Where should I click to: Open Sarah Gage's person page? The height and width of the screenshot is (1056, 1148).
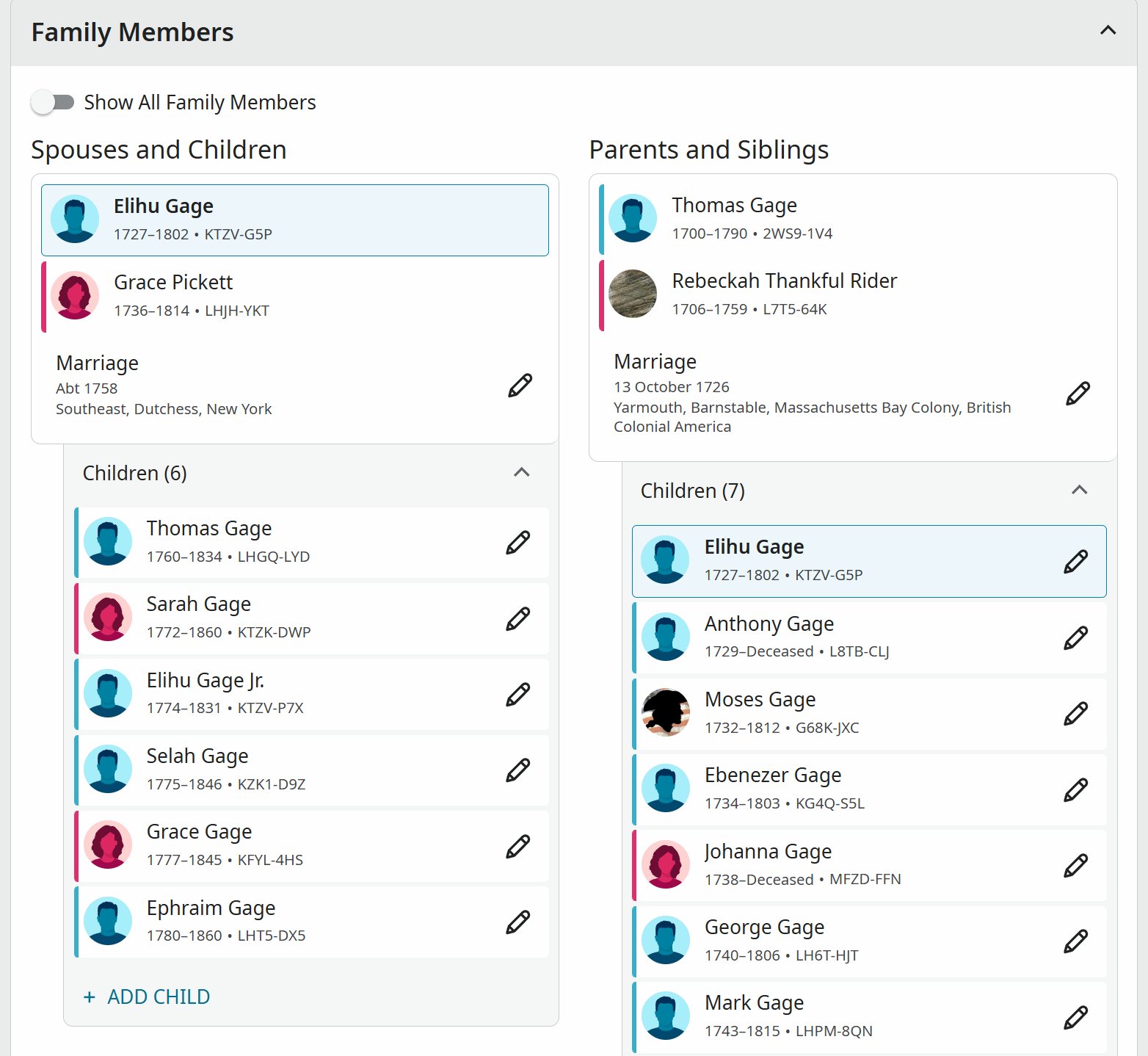click(199, 604)
